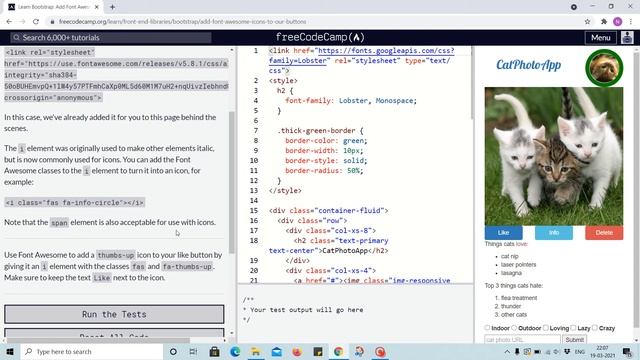This screenshot has width=640, height=360.
Task: Click the Info button in preview
Action: (x=554, y=233)
